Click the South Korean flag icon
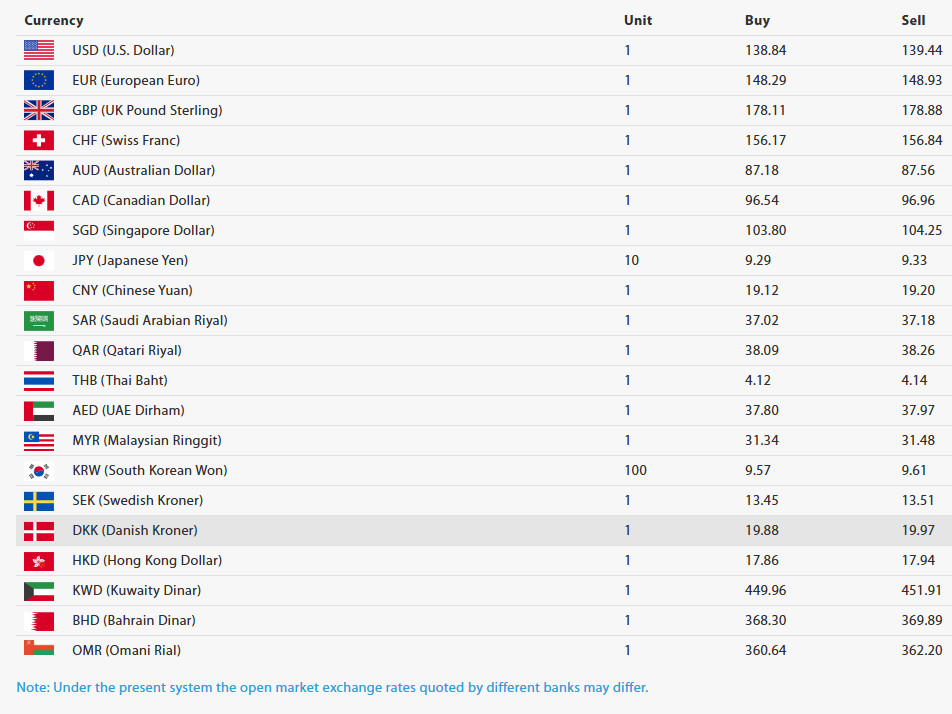The width and height of the screenshot is (952, 714). point(39,470)
